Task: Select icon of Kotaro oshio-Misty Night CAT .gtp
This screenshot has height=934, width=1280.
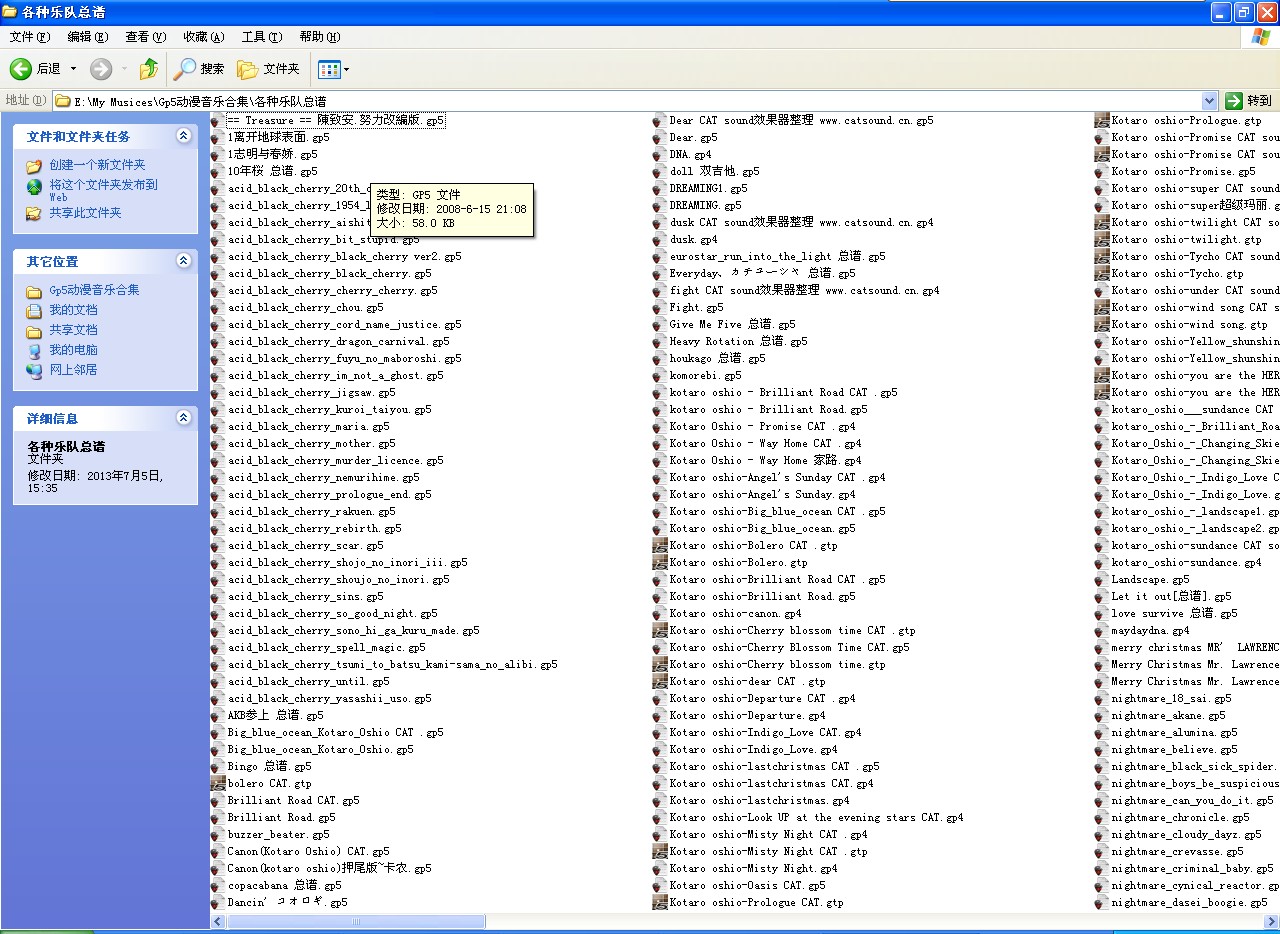Action: 660,851
